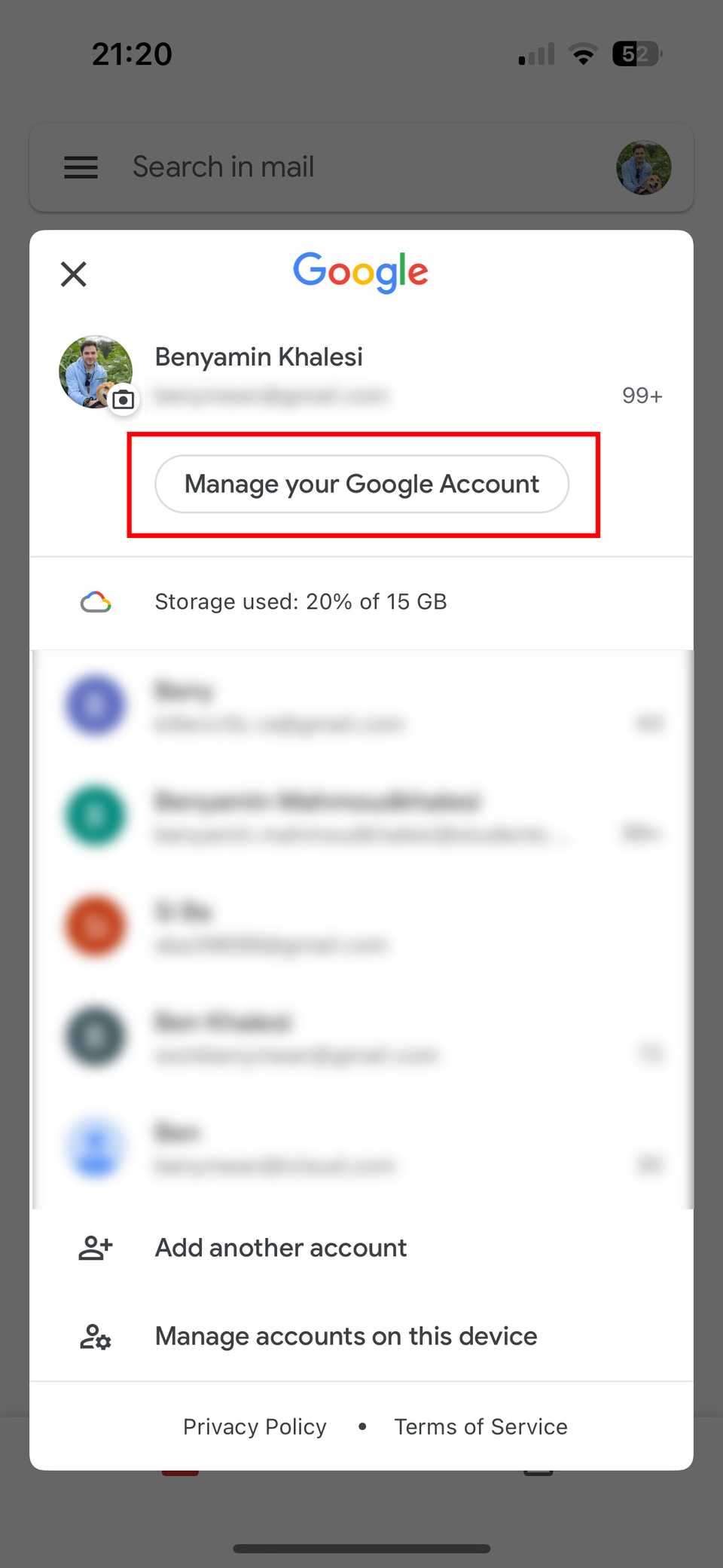Click Add another account
Viewport: 723px width, 1568px height.
[x=280, y=1248]
